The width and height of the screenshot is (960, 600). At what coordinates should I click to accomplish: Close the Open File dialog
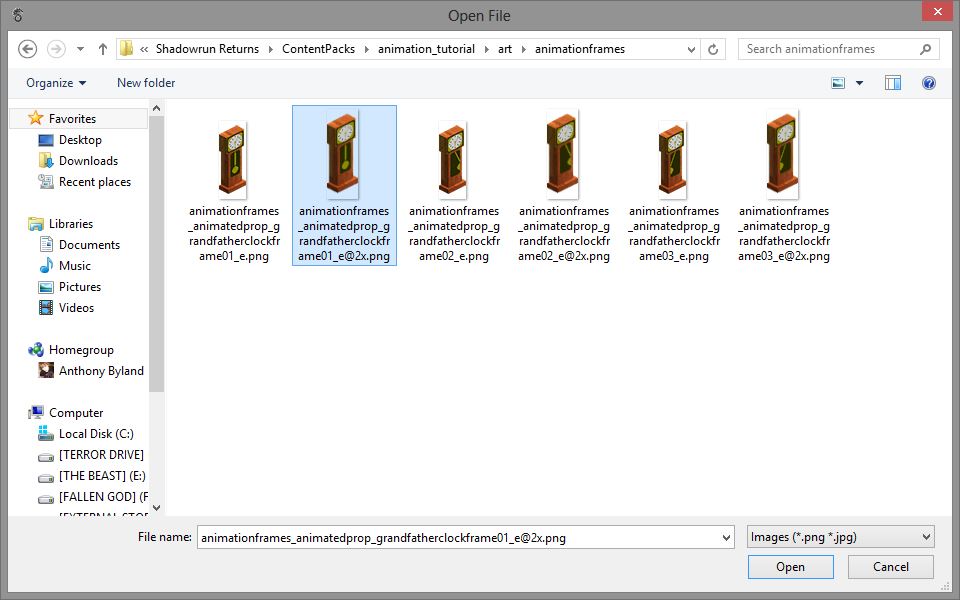coord(937,12)
